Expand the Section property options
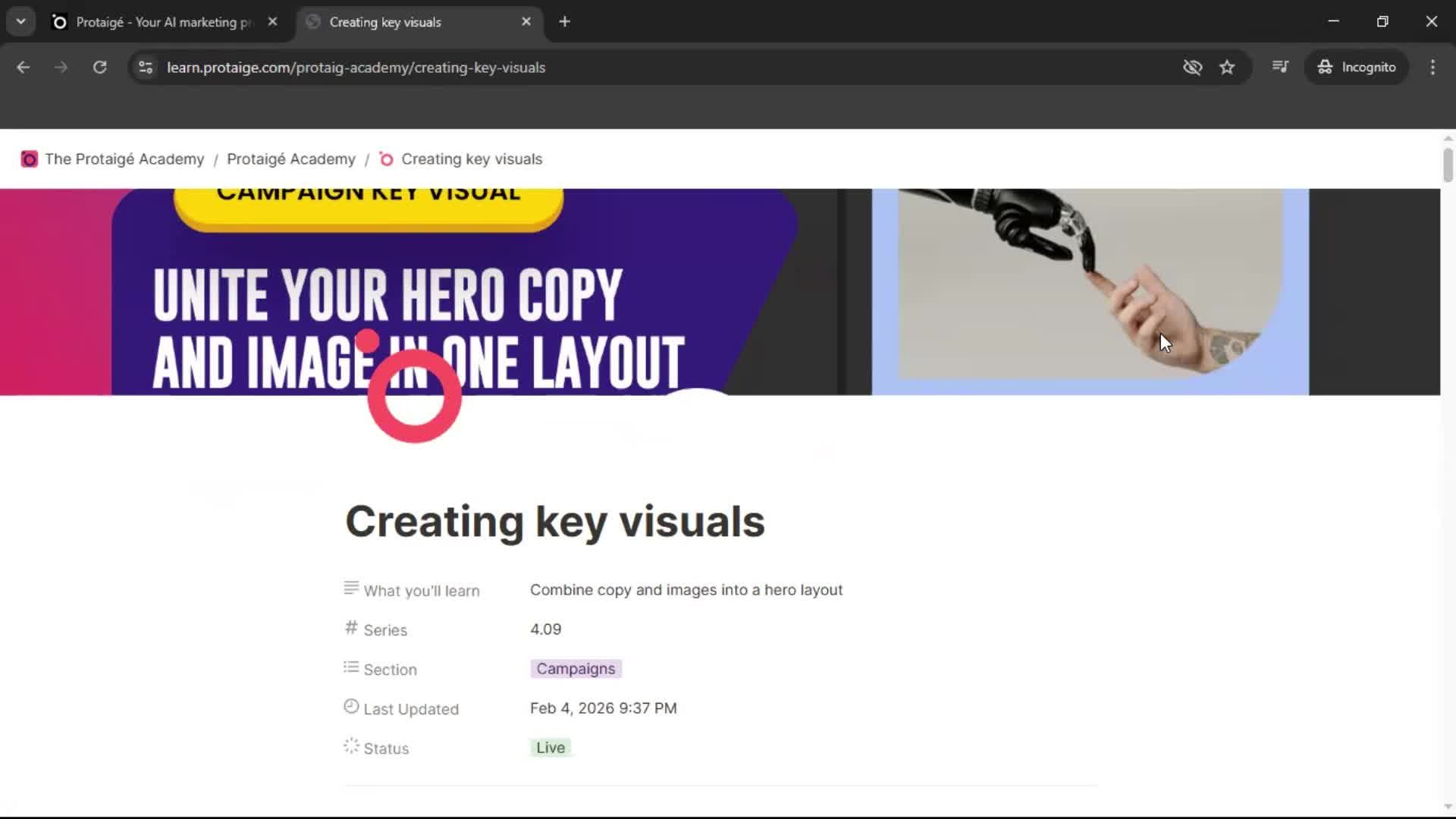 (390, 669)
